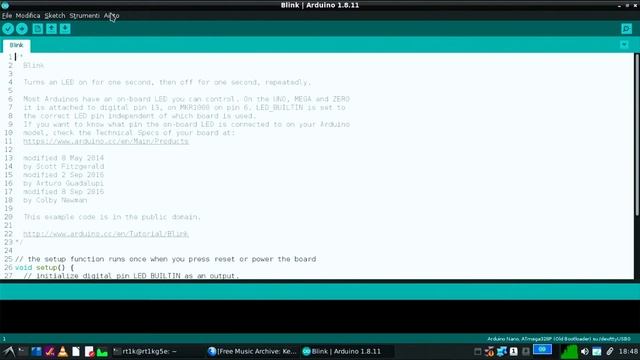Click the calendar checkmark tray icon
The height and width of the screenshot is (360, 640).
point(597,351)
